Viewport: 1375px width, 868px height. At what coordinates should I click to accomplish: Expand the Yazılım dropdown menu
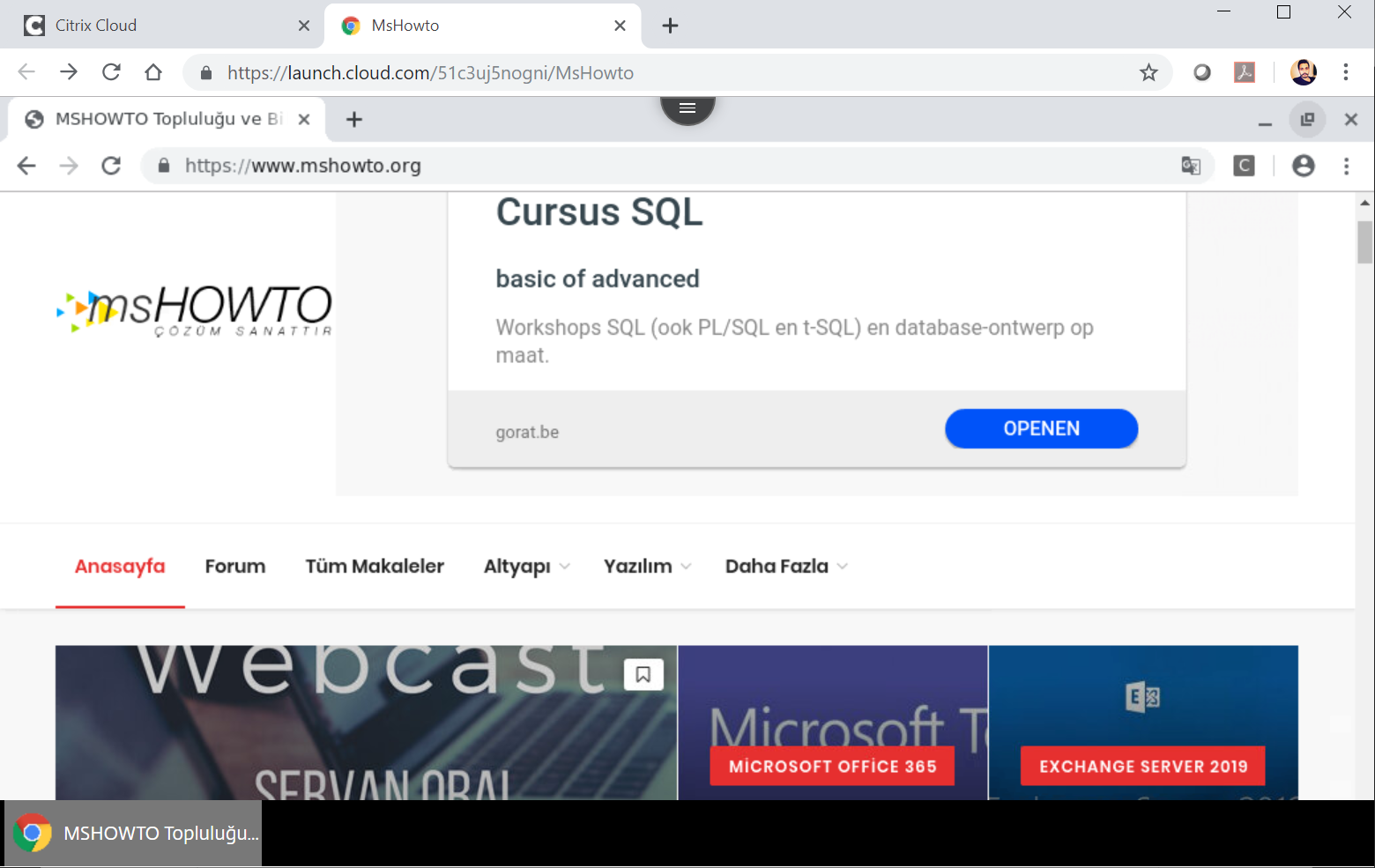click(647, 567)
